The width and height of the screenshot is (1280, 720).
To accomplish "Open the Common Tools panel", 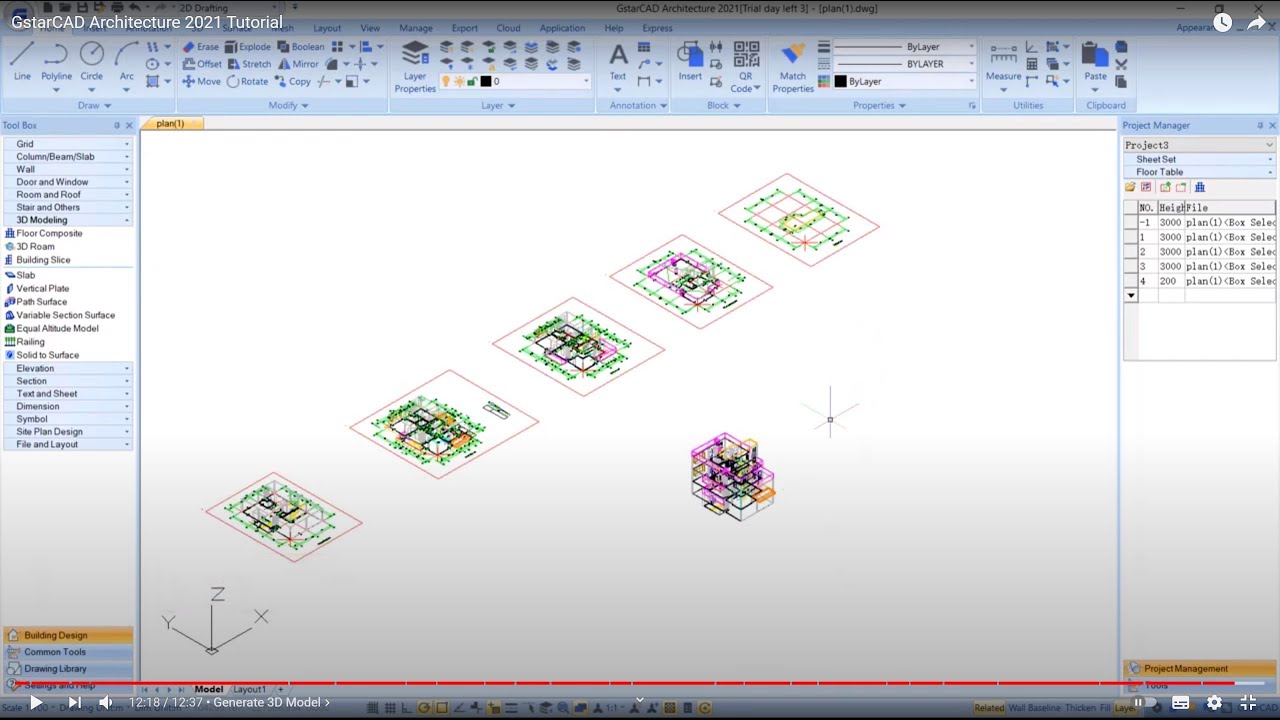I will [x=68, y=652].
